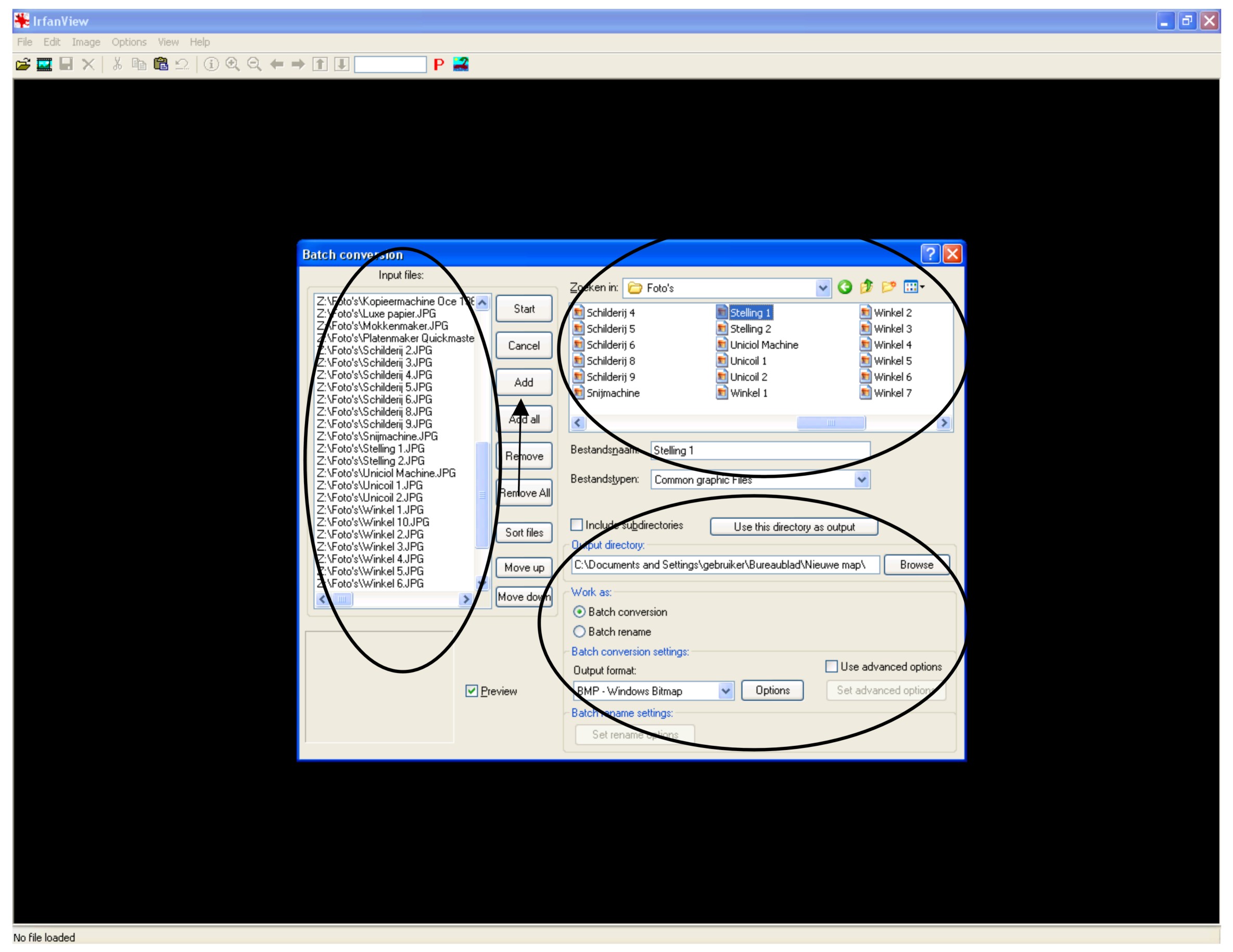This screenshot has height=952, width=1233.
Task: Click the Add button
Action: pos(524,382)
